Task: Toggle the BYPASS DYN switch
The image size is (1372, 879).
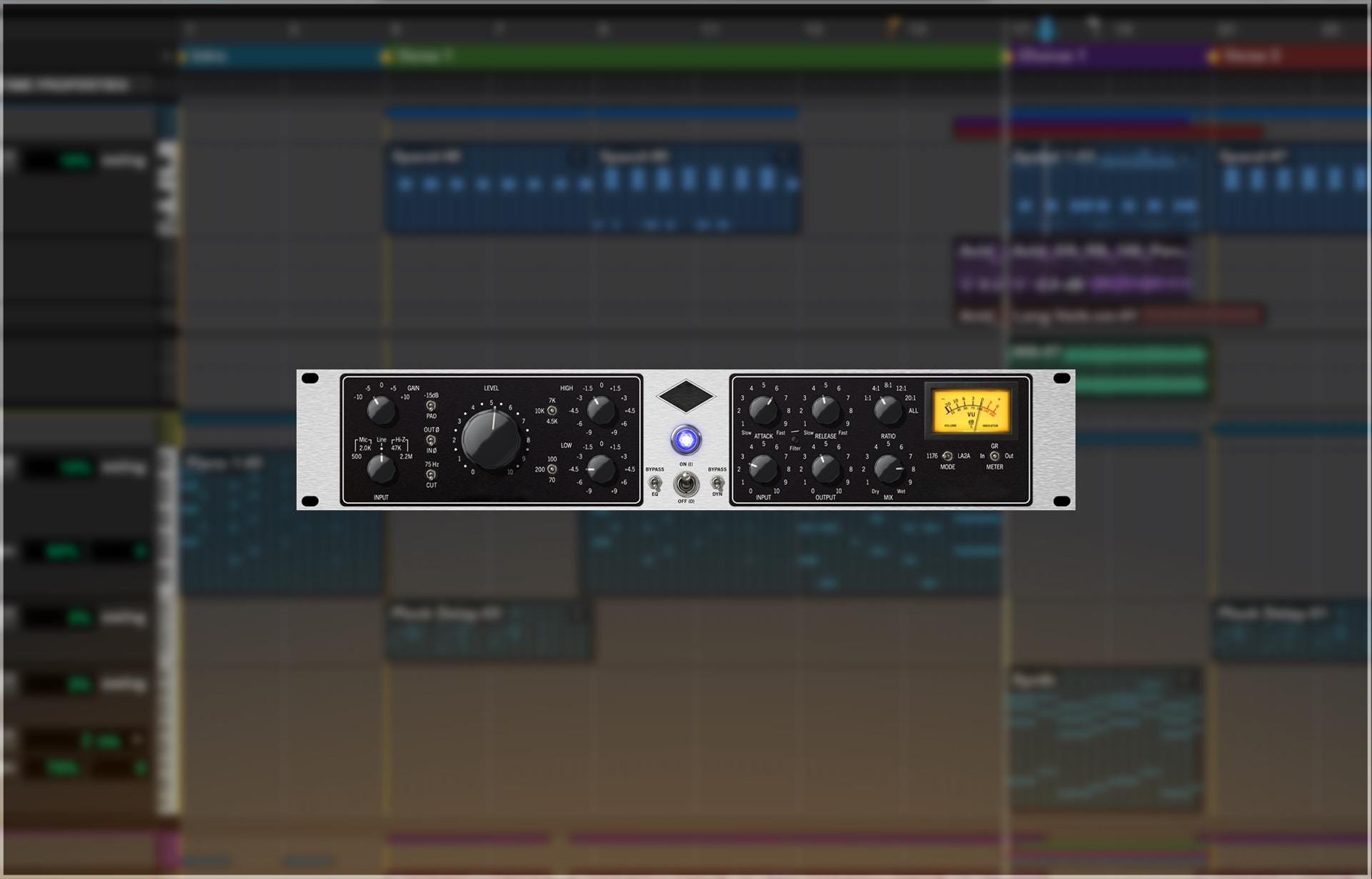Action: tap(717, 483)
